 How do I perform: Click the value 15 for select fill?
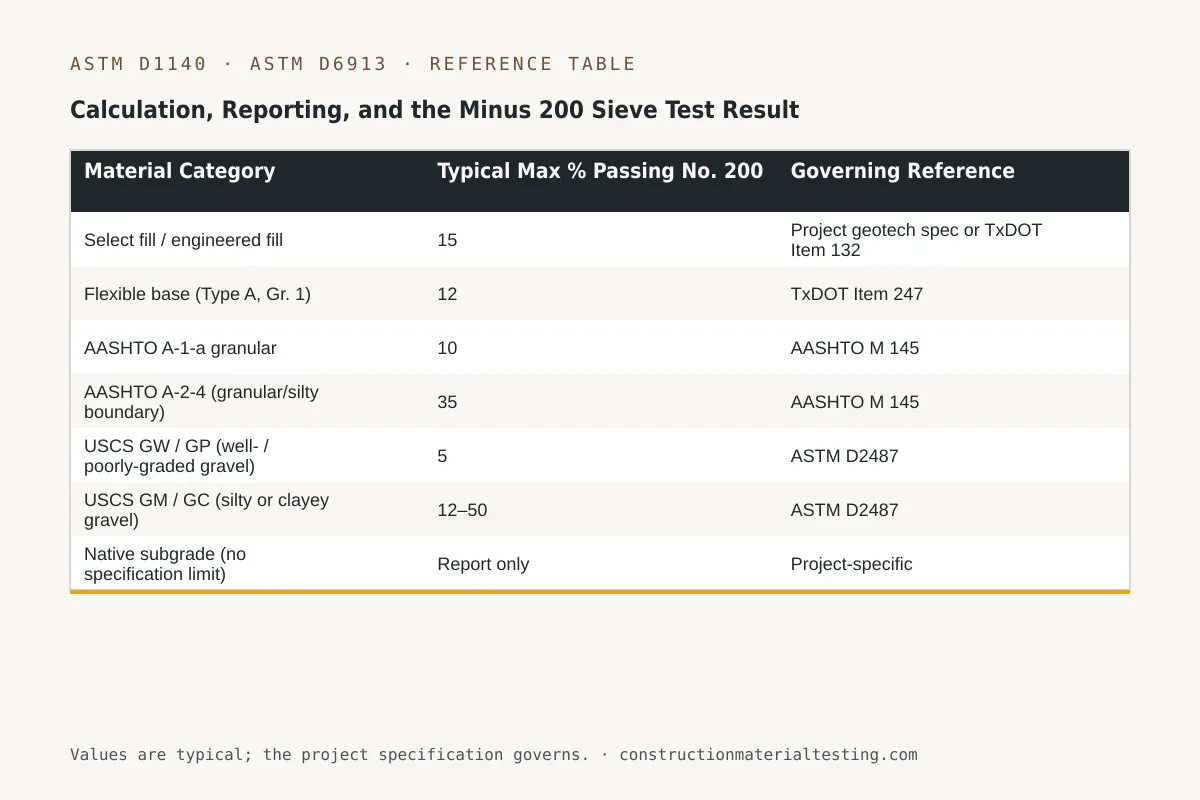click(447, 240)
